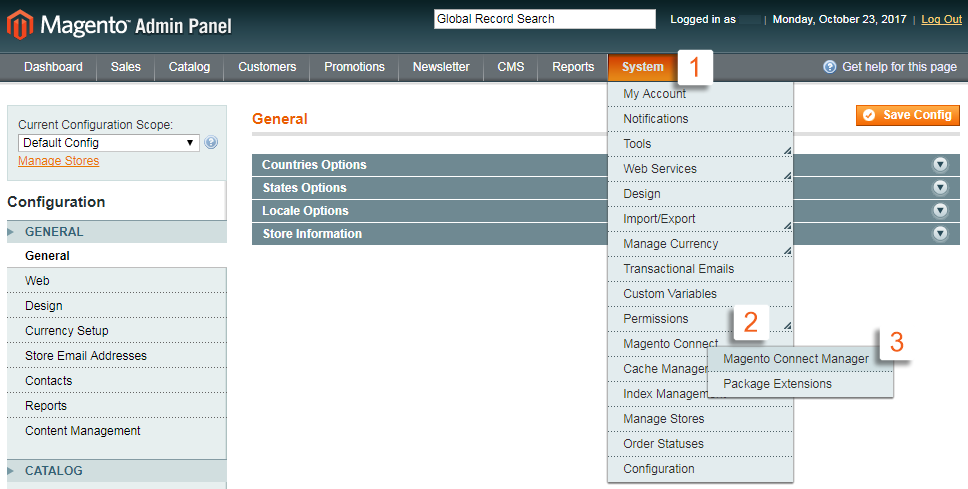
Task: Open Design from System menu
Action: click(x=700, y=194)
